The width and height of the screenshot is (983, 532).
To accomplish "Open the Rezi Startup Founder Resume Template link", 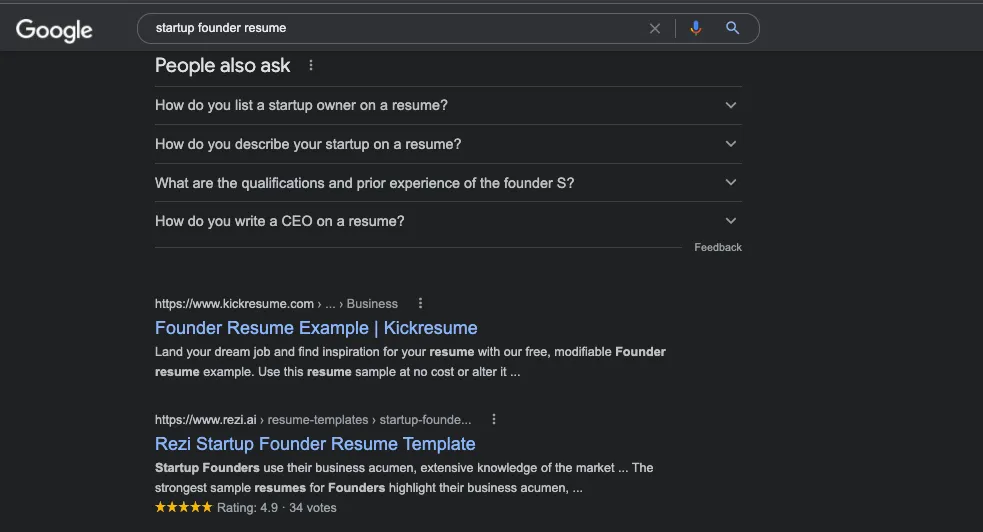I will pos(315,444).
